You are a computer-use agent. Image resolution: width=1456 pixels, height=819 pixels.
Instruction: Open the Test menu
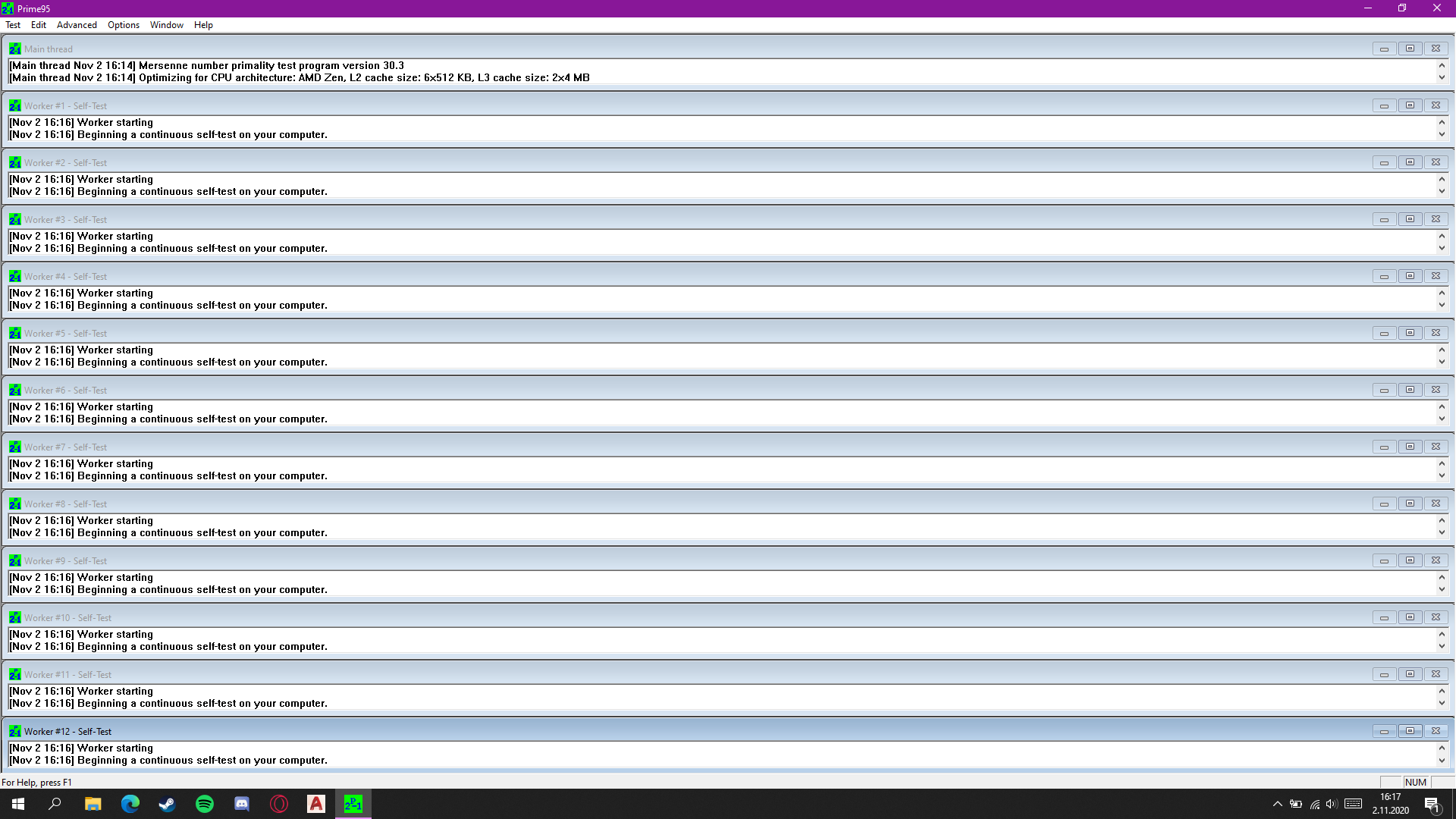(x=13, y=25)
